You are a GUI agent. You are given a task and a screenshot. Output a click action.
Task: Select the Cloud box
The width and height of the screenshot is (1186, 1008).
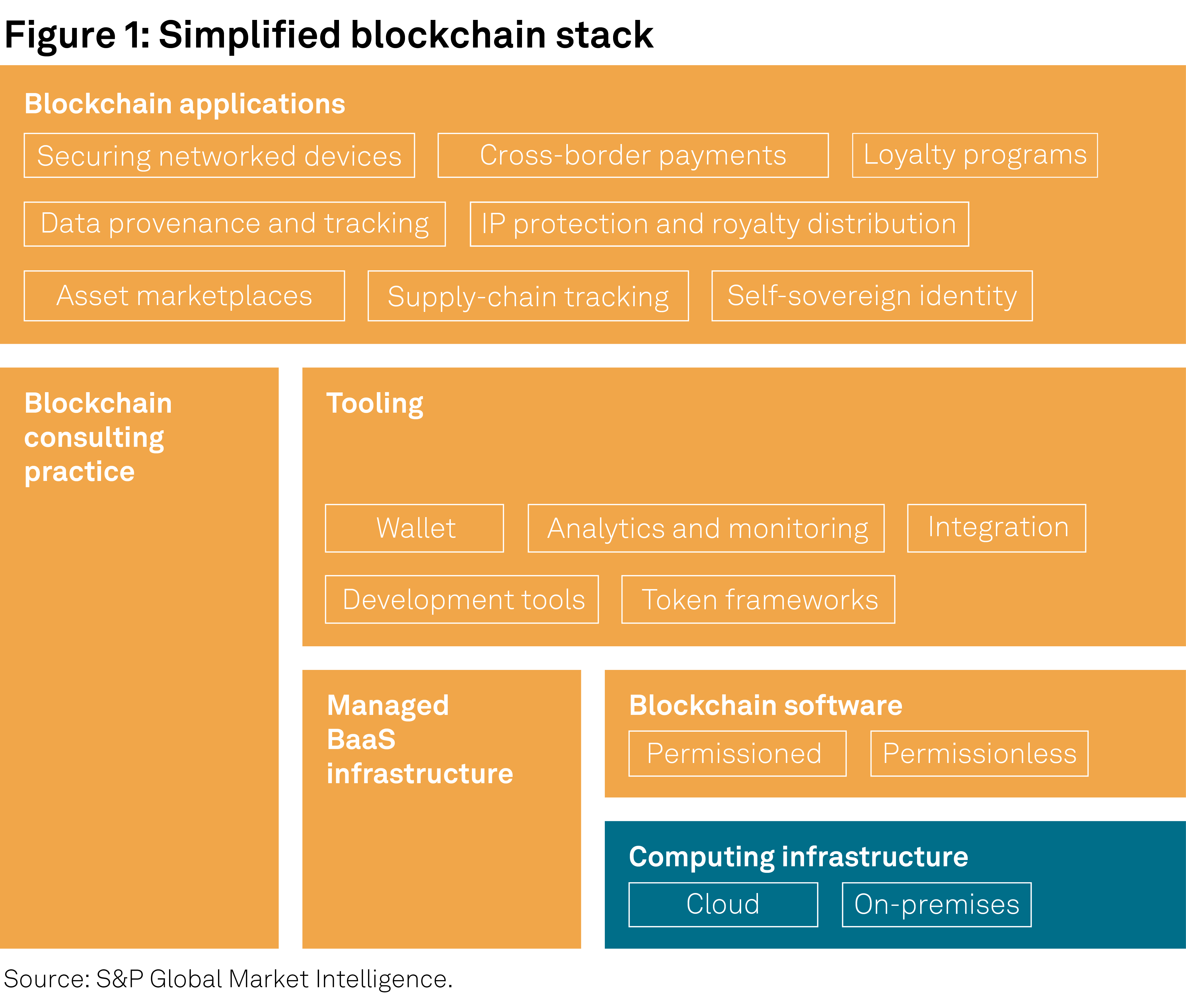coord(723,905)
